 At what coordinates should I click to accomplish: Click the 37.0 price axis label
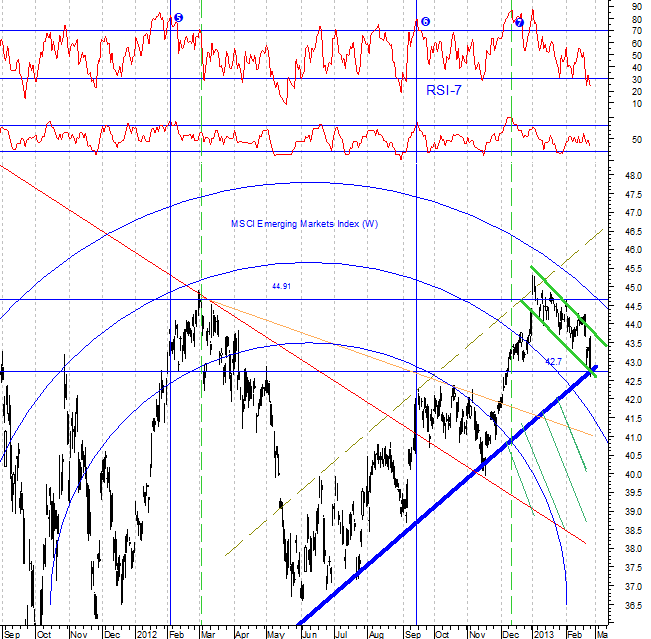click(x=633, y=587)
